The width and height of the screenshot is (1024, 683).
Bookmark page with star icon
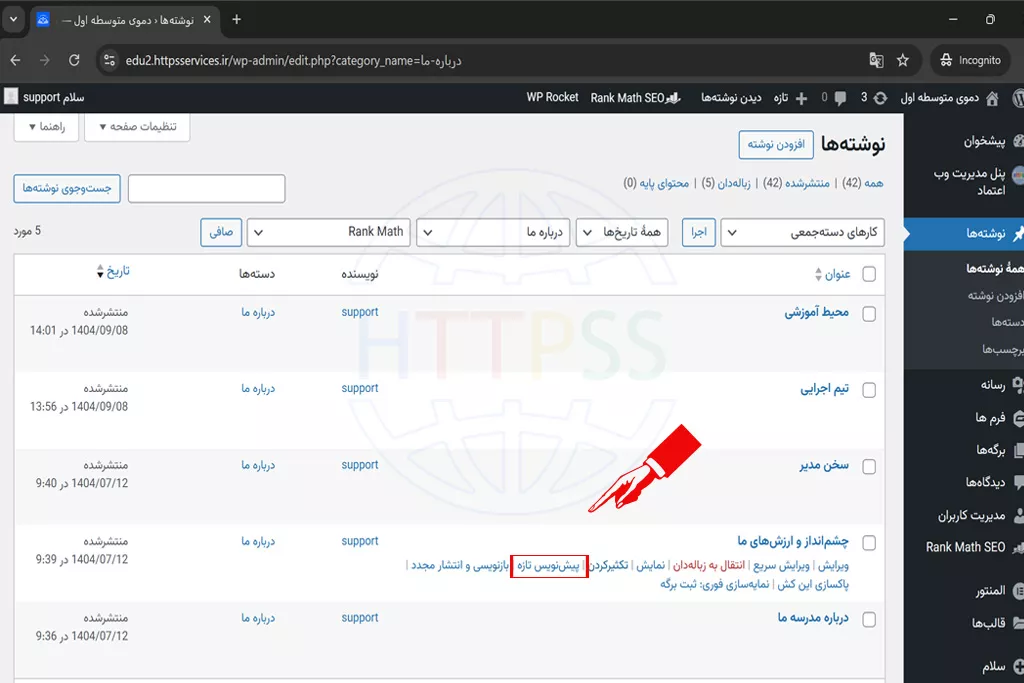[903, 60]
